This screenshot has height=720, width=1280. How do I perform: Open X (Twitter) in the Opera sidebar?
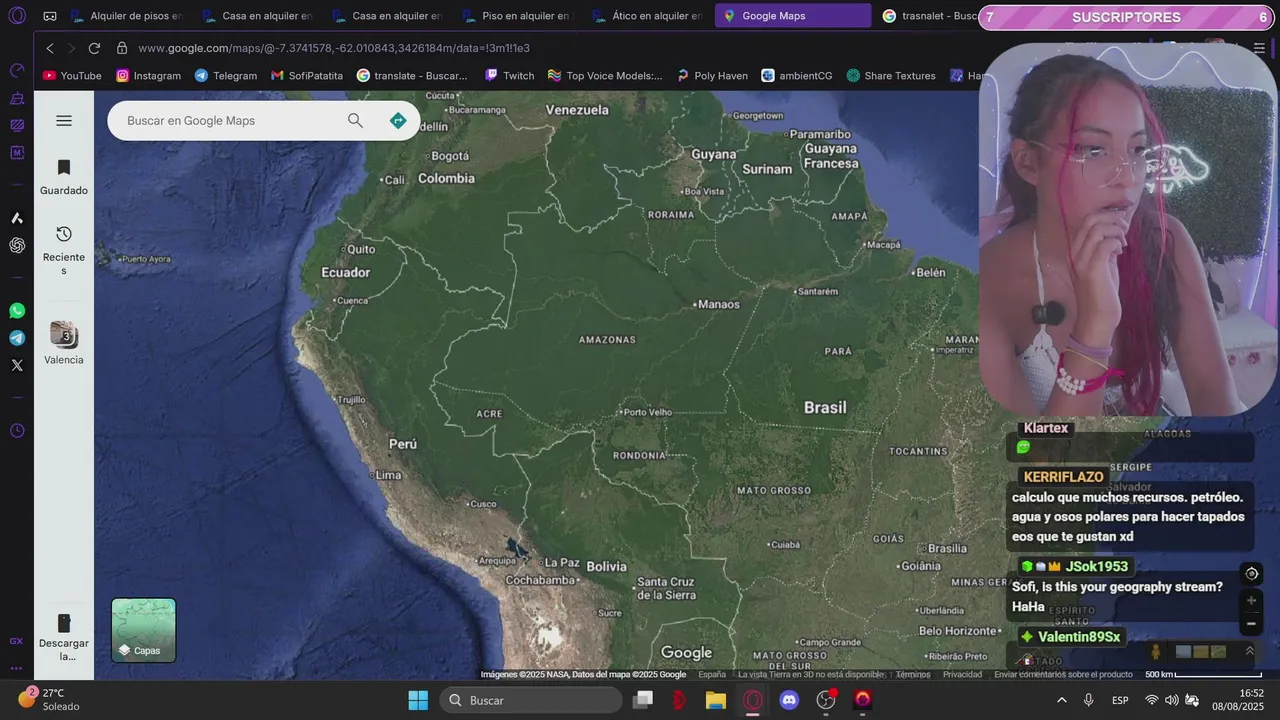tap(17, 365)
